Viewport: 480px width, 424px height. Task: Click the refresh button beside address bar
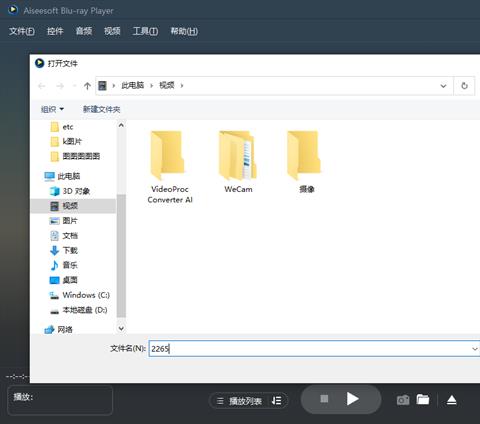click(464, 86)
